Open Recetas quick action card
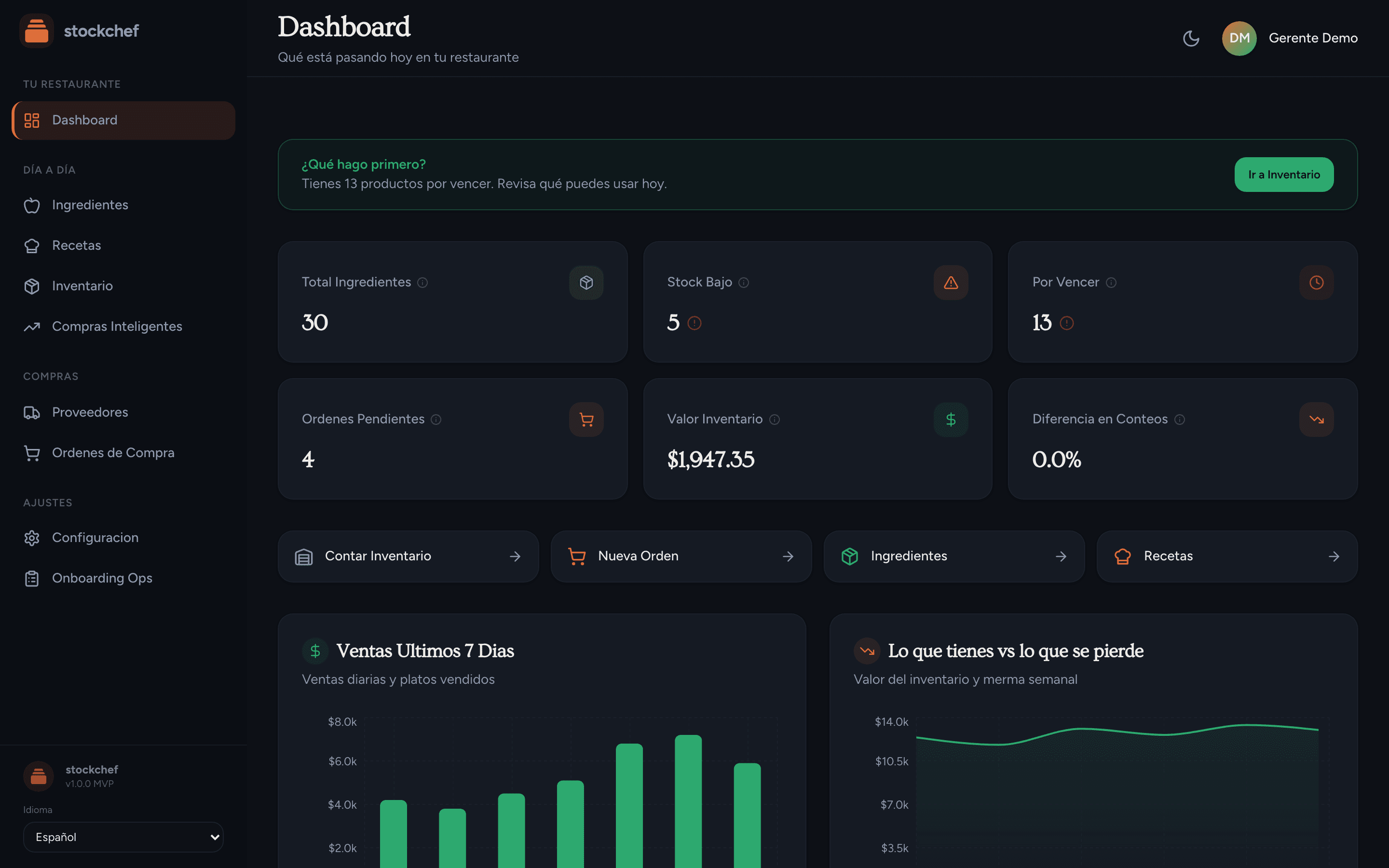 point(1227,556)
